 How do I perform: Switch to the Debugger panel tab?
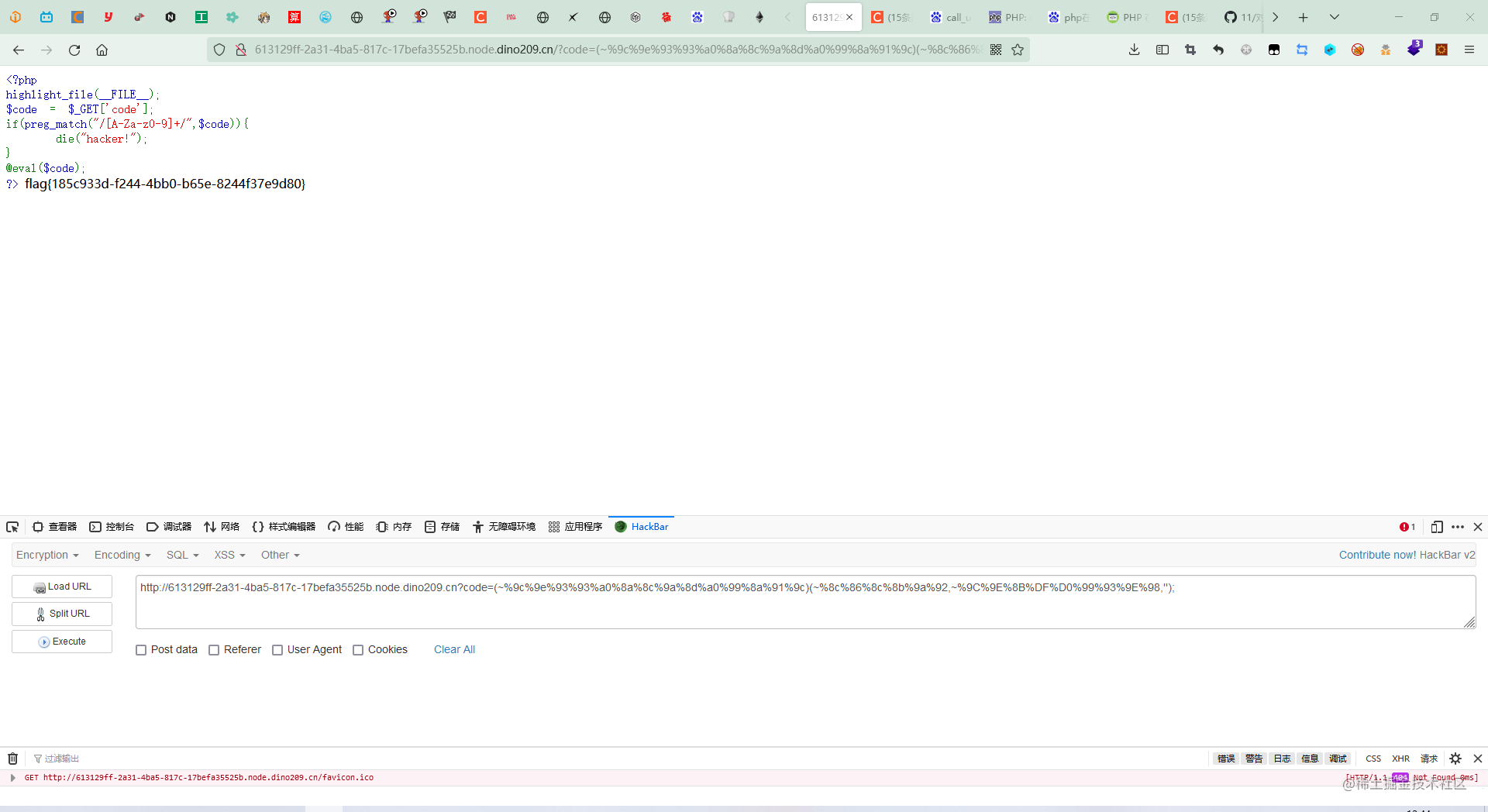click(x=169, y=527)
